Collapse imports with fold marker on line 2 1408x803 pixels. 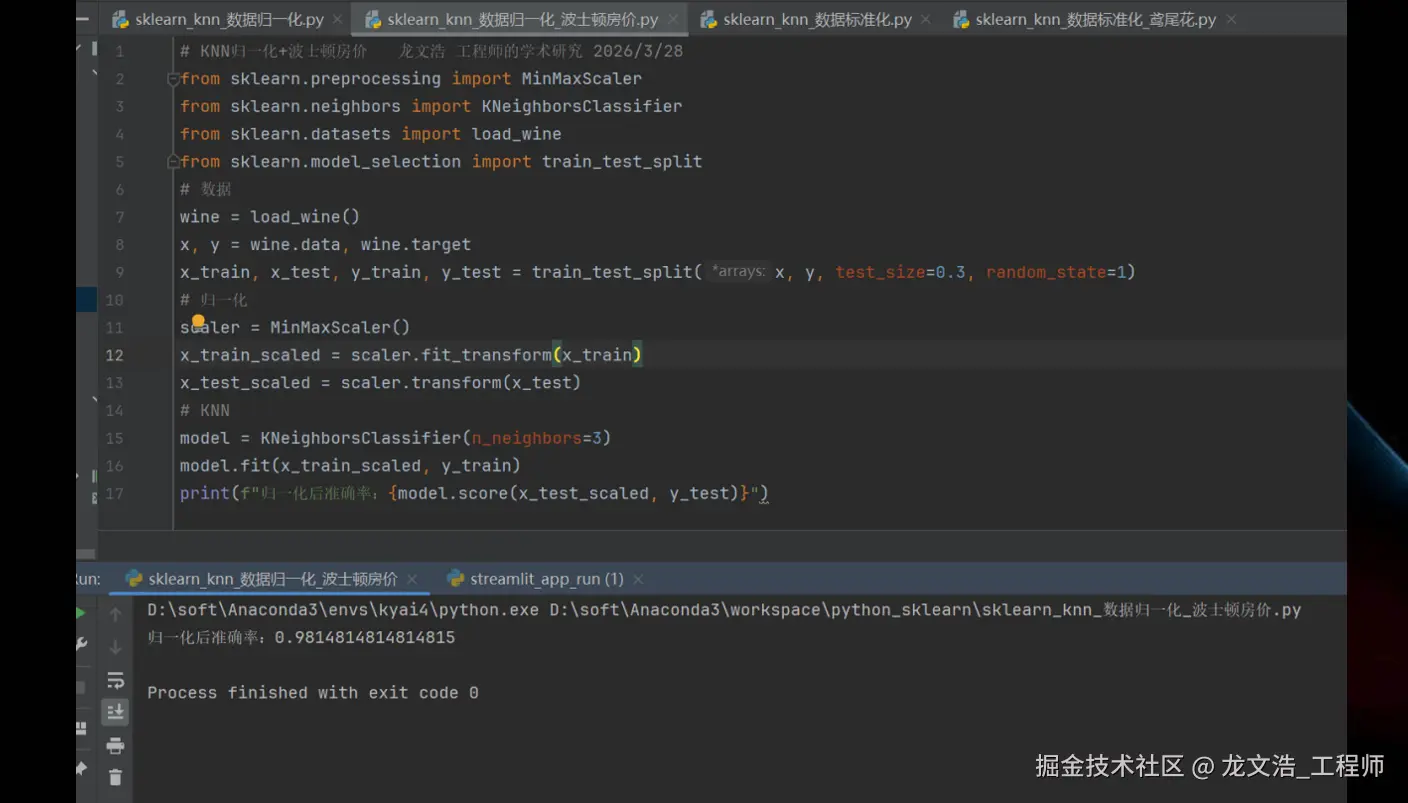[x=173, y=79]
